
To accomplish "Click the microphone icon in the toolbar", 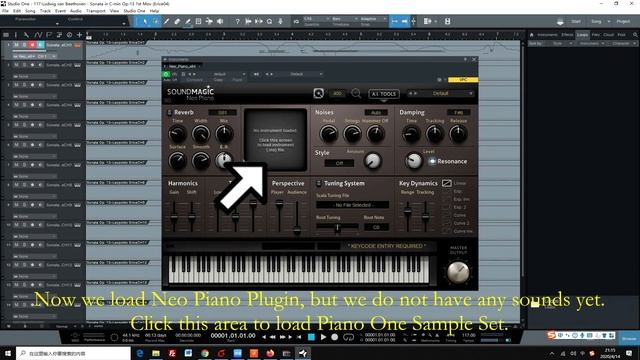I will (280, 21).
